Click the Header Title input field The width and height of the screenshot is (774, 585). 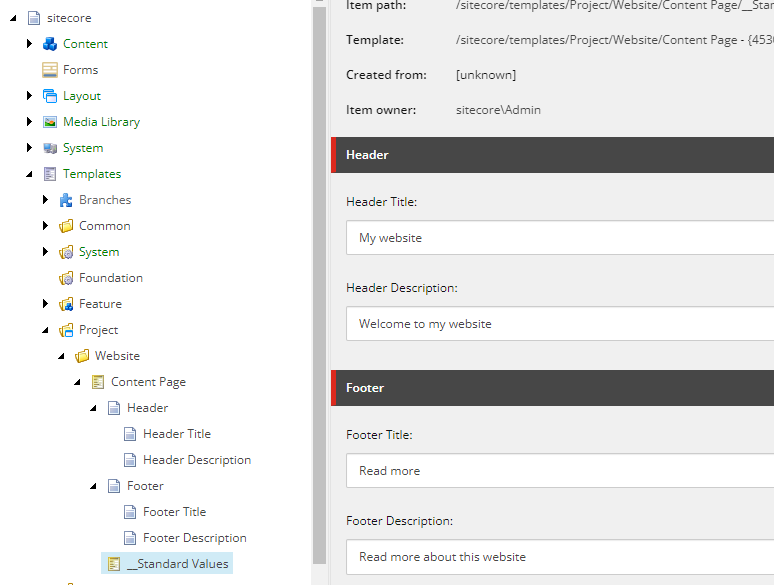pos(560,238)
